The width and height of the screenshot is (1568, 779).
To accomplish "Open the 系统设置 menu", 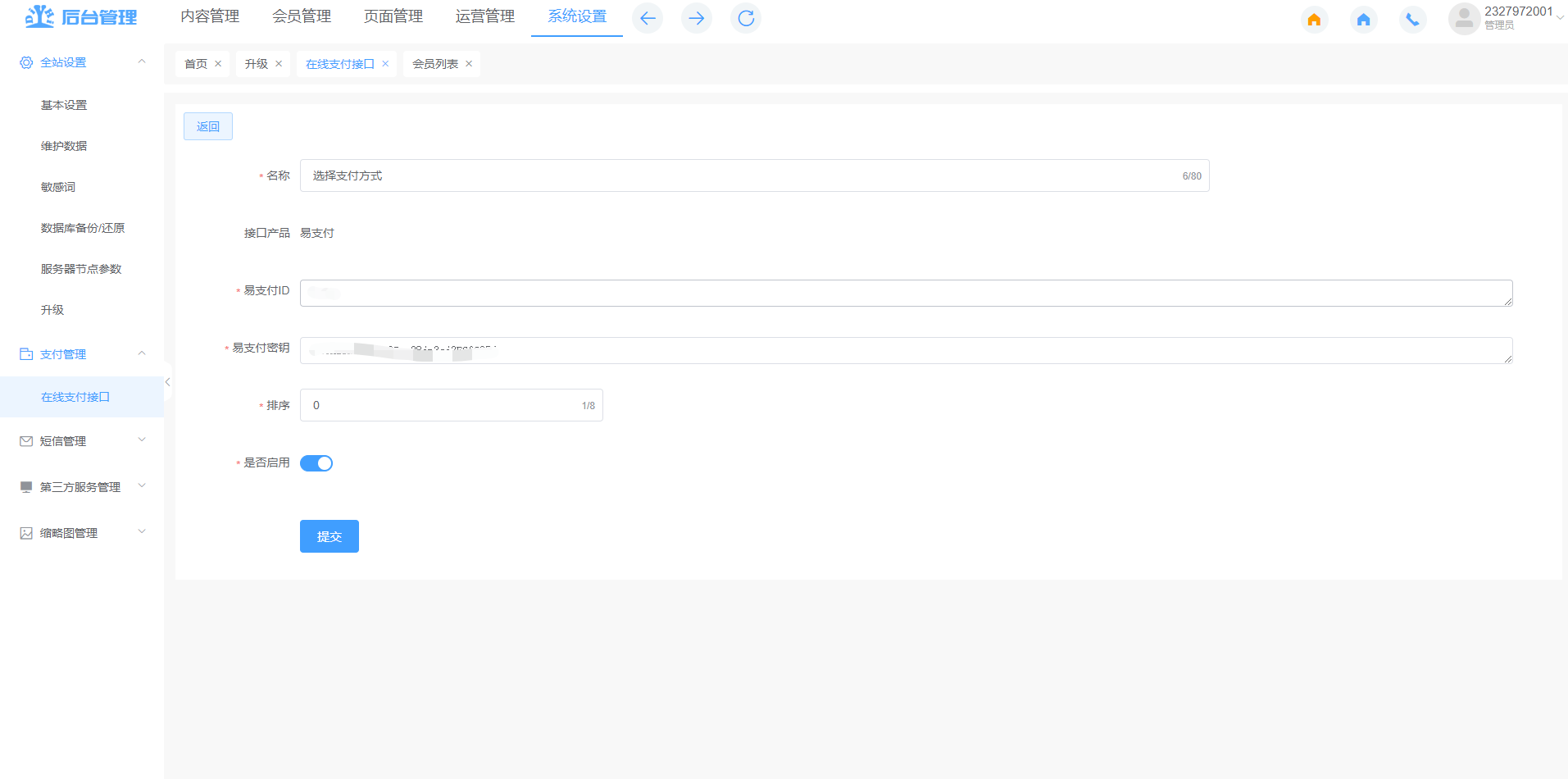I will pyautogui.click(x=577, y=16).
